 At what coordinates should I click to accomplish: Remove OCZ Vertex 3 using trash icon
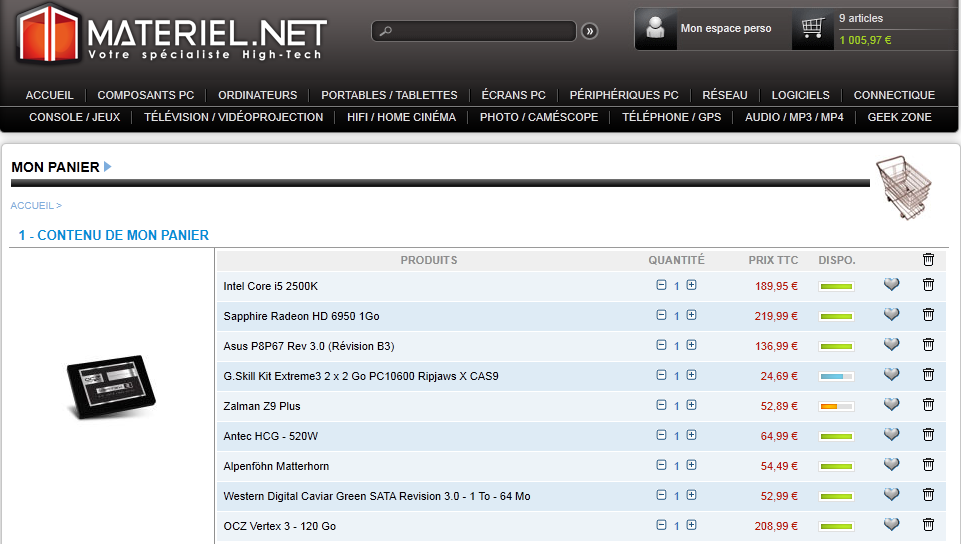[928, 525]
